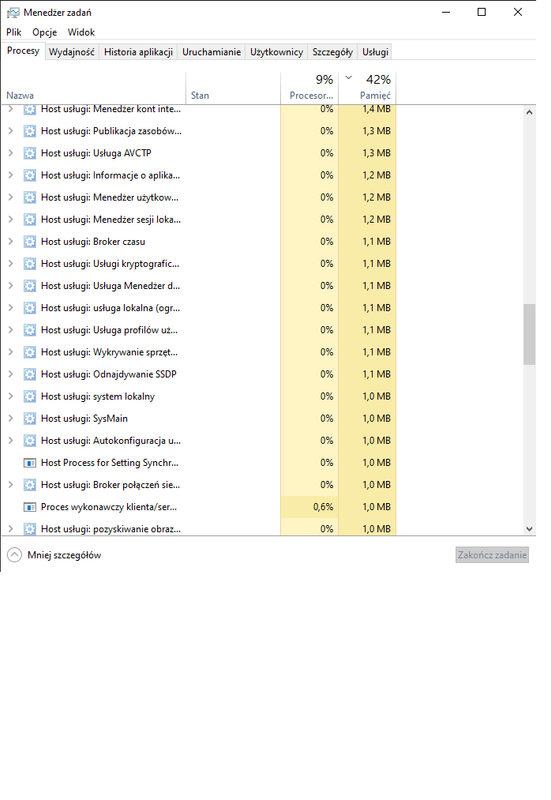The width and height of the screenshot is (551, 800).
Task: Click window icon of Proces wykonawczy klienta/ser...
Action: pyautogui.click(x=30, y=507)
